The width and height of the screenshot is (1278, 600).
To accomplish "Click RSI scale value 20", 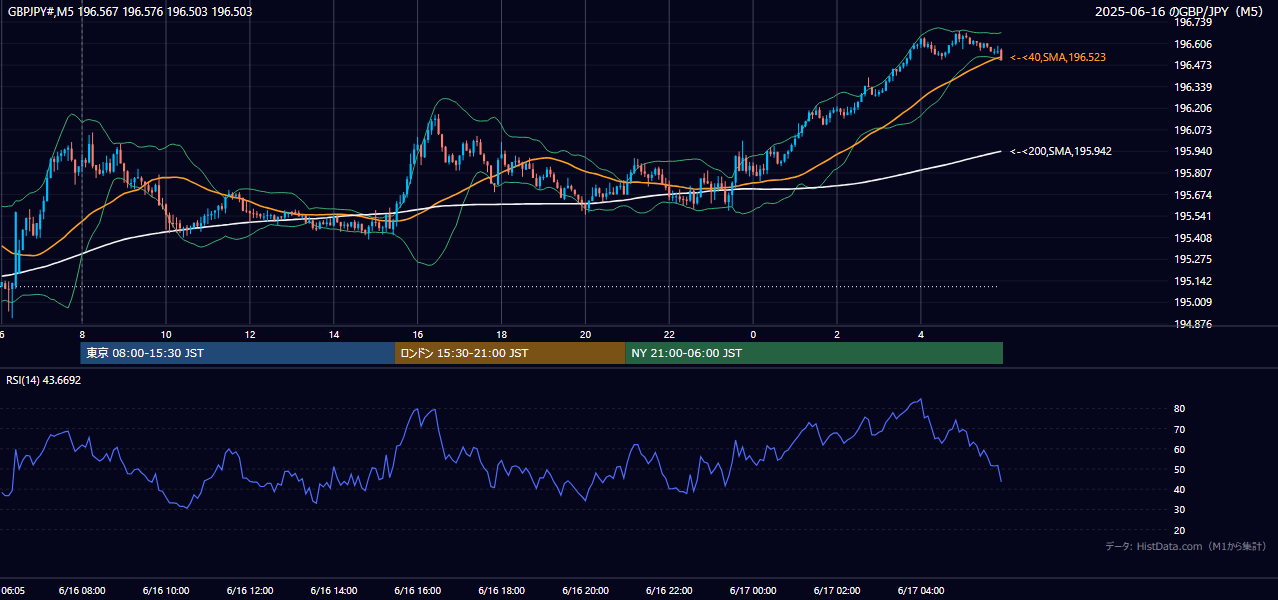I will pyautogui.click(x=1180, y=530).
